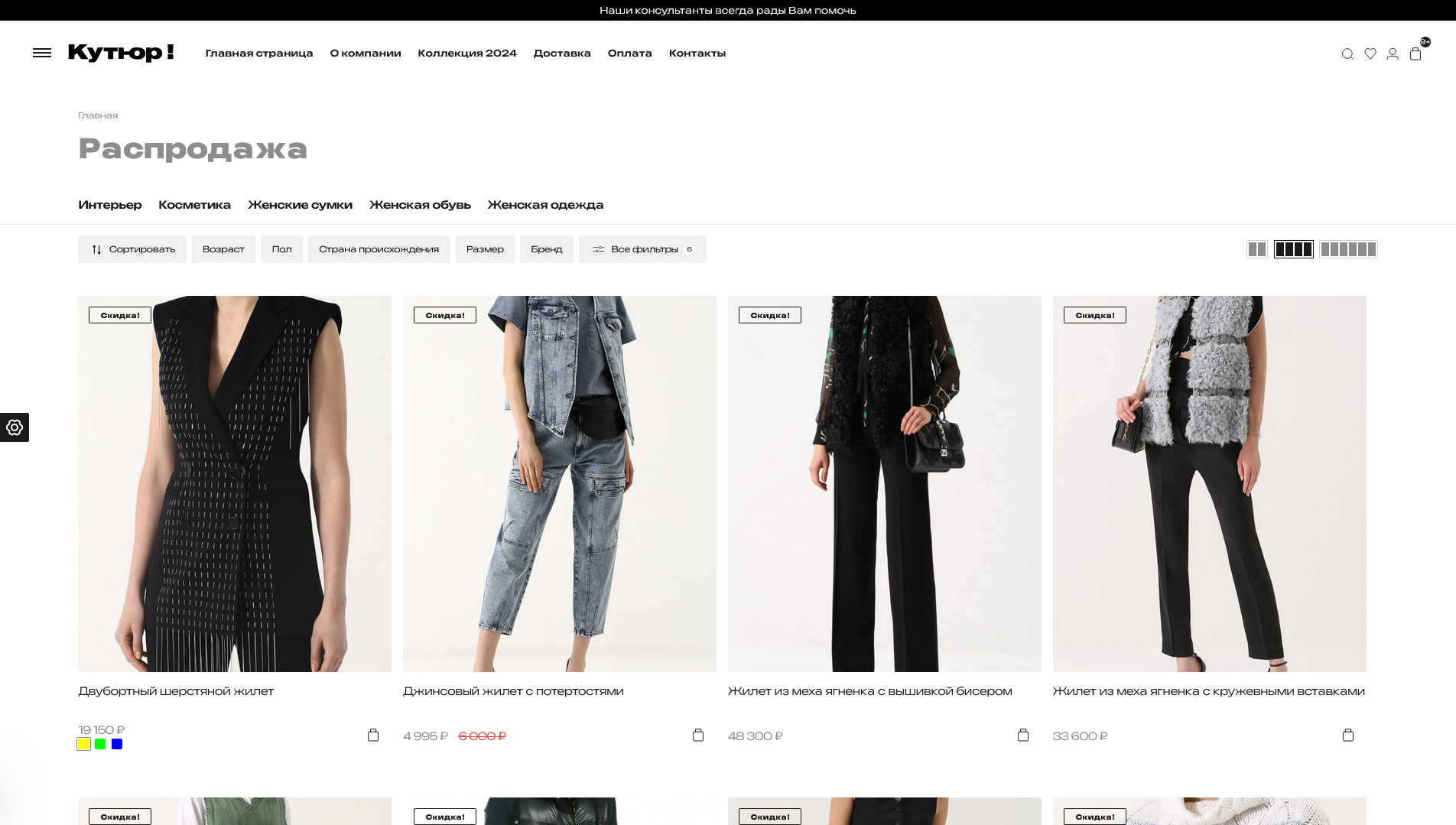
Task: Click the crossed-out price 6 000 ₽
Action: [482, 736]
